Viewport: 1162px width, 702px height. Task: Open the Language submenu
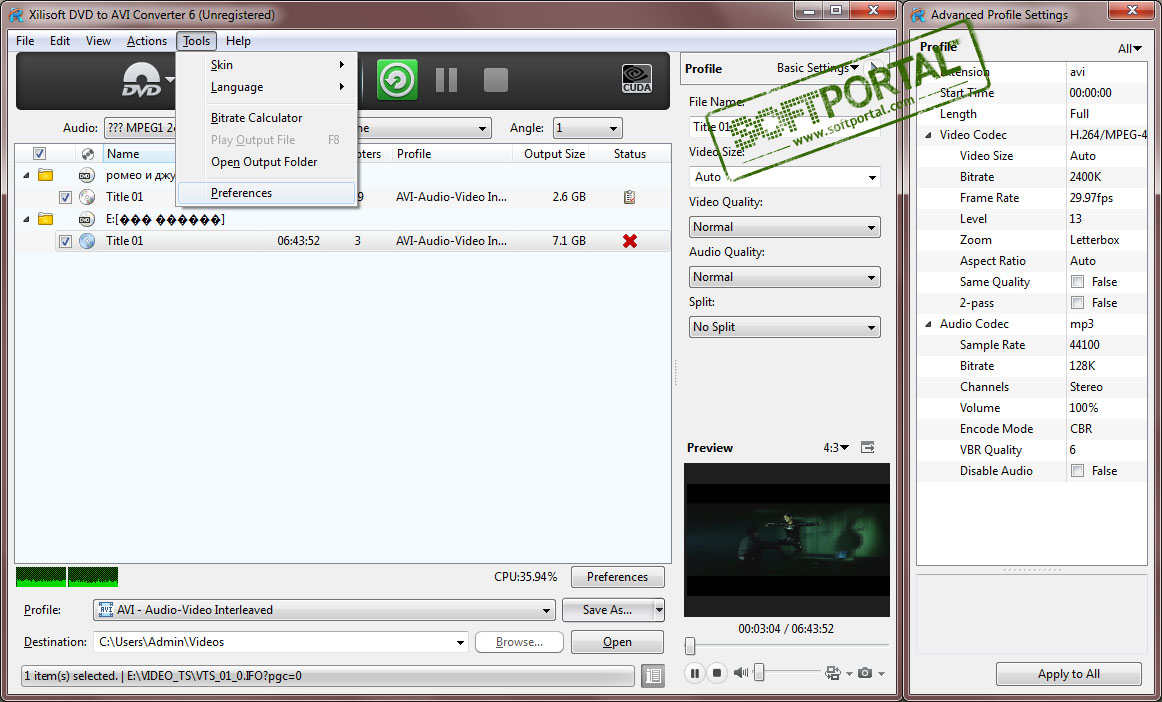[x=267, y=87]
